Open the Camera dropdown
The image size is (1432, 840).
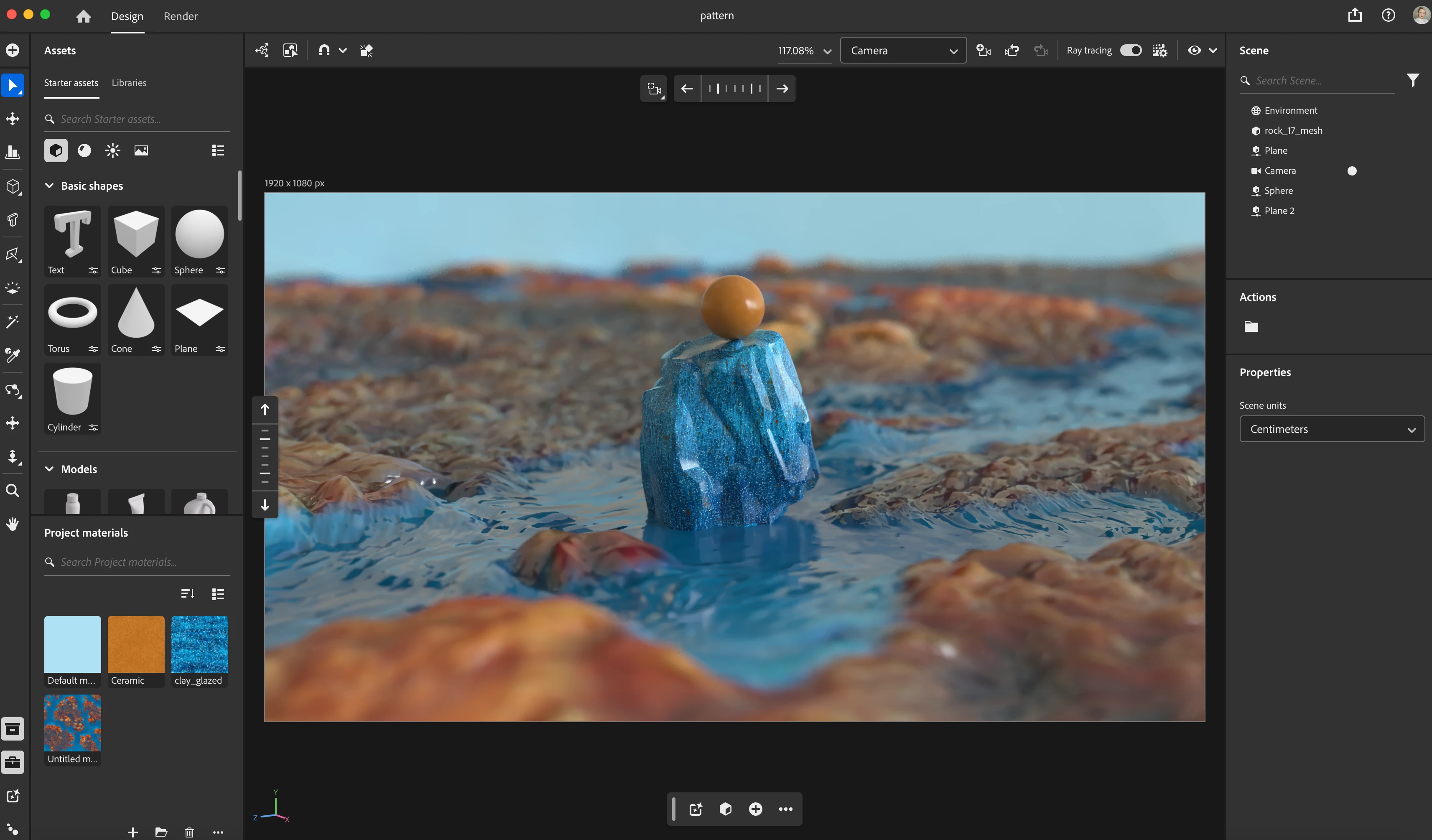coord(903,50)
